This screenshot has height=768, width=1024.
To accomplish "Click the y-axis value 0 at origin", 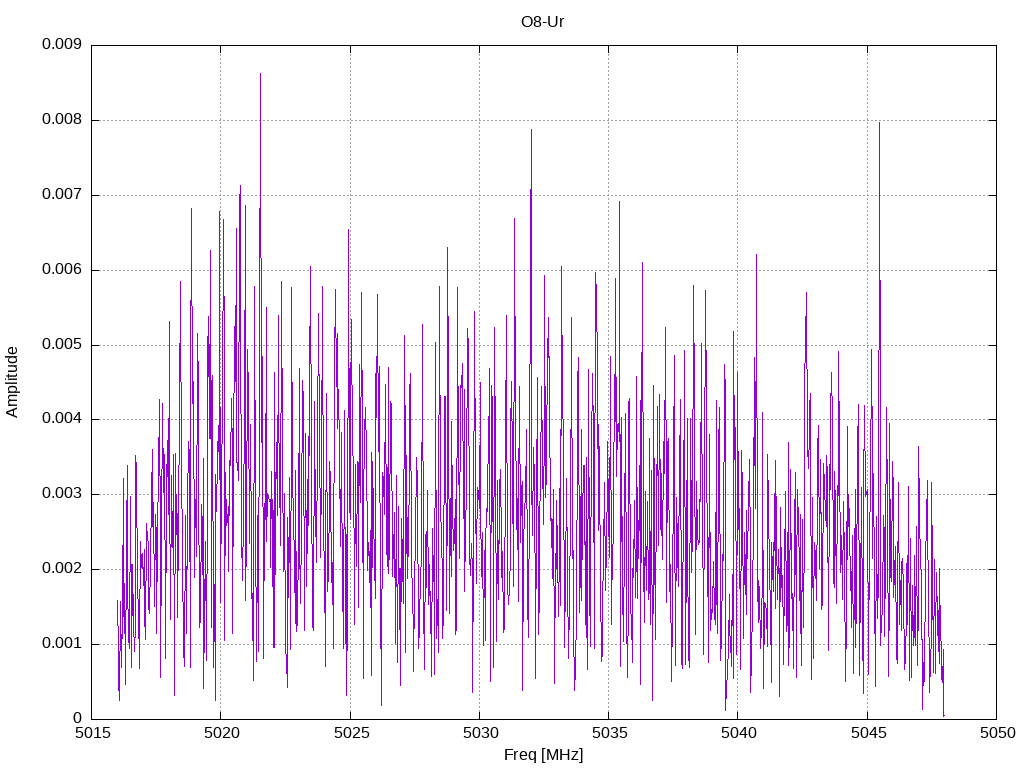I will tap(77, 718).
